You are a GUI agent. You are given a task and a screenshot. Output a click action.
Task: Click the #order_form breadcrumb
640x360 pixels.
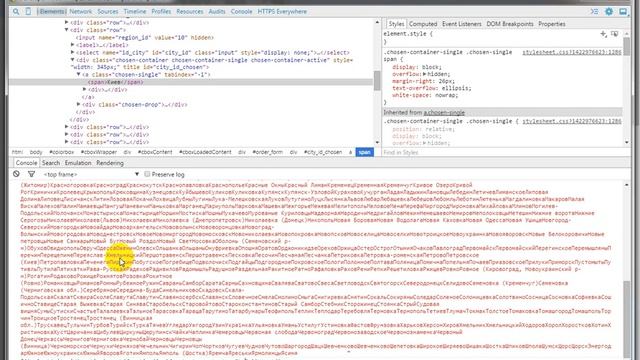coord(268,152)
